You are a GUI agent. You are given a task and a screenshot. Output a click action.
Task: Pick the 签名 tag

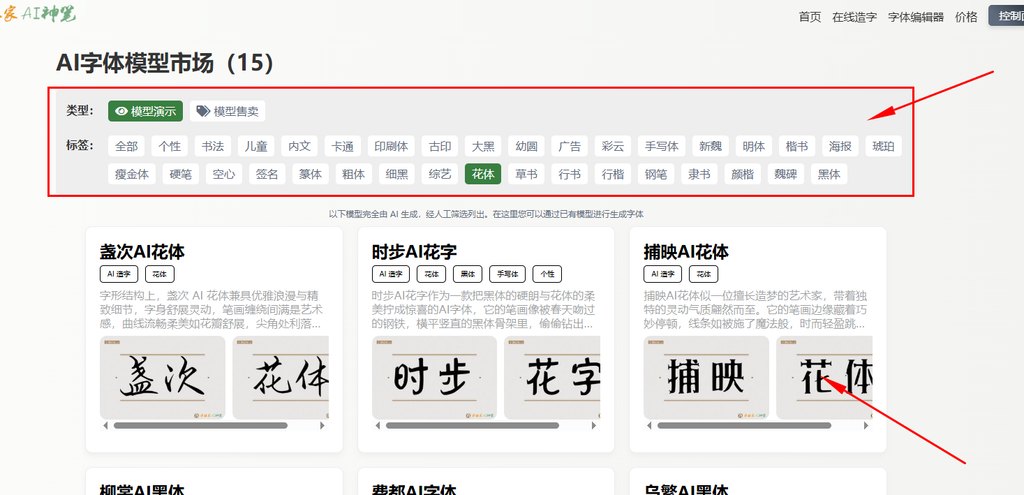coord(267,174)
